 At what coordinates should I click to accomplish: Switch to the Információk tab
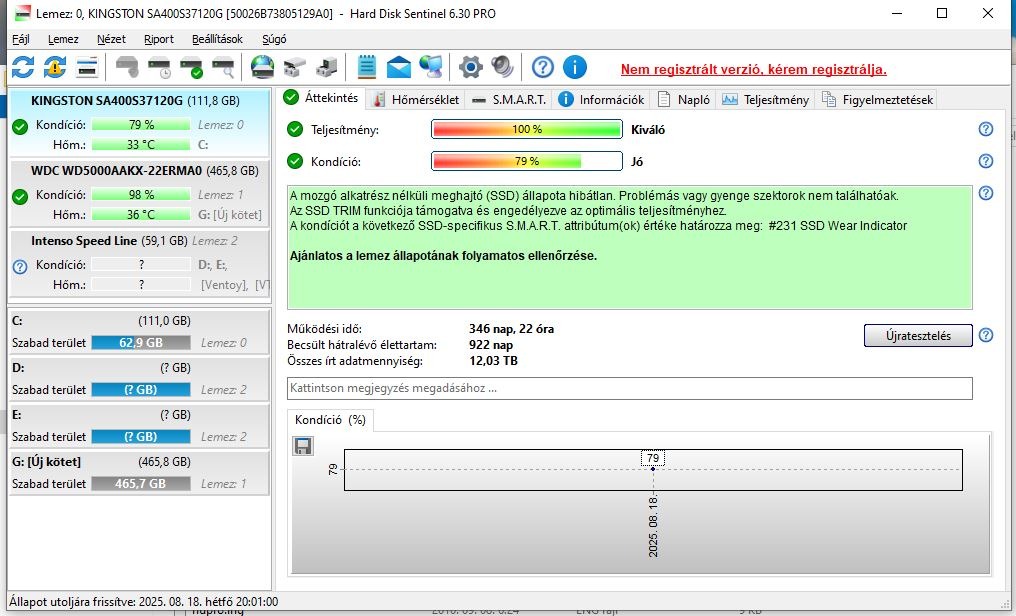click(601, 99)
